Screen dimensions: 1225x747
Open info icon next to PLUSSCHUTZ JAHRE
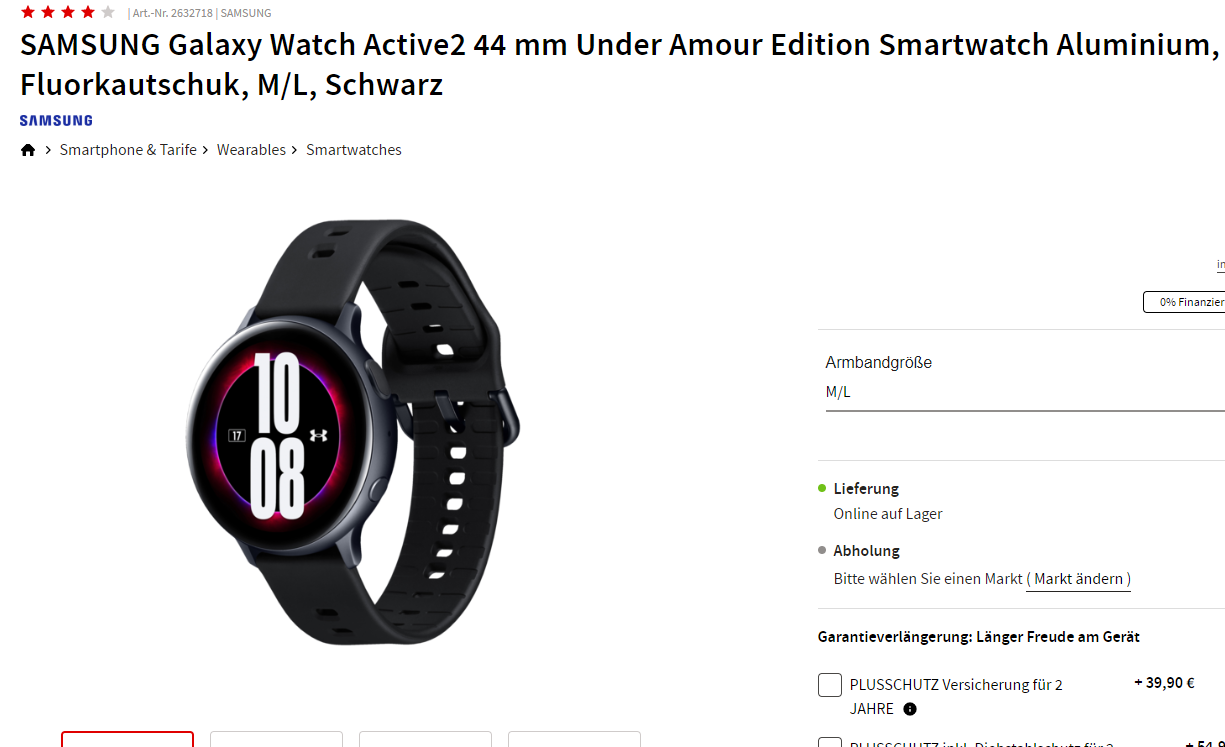[910, 709]
